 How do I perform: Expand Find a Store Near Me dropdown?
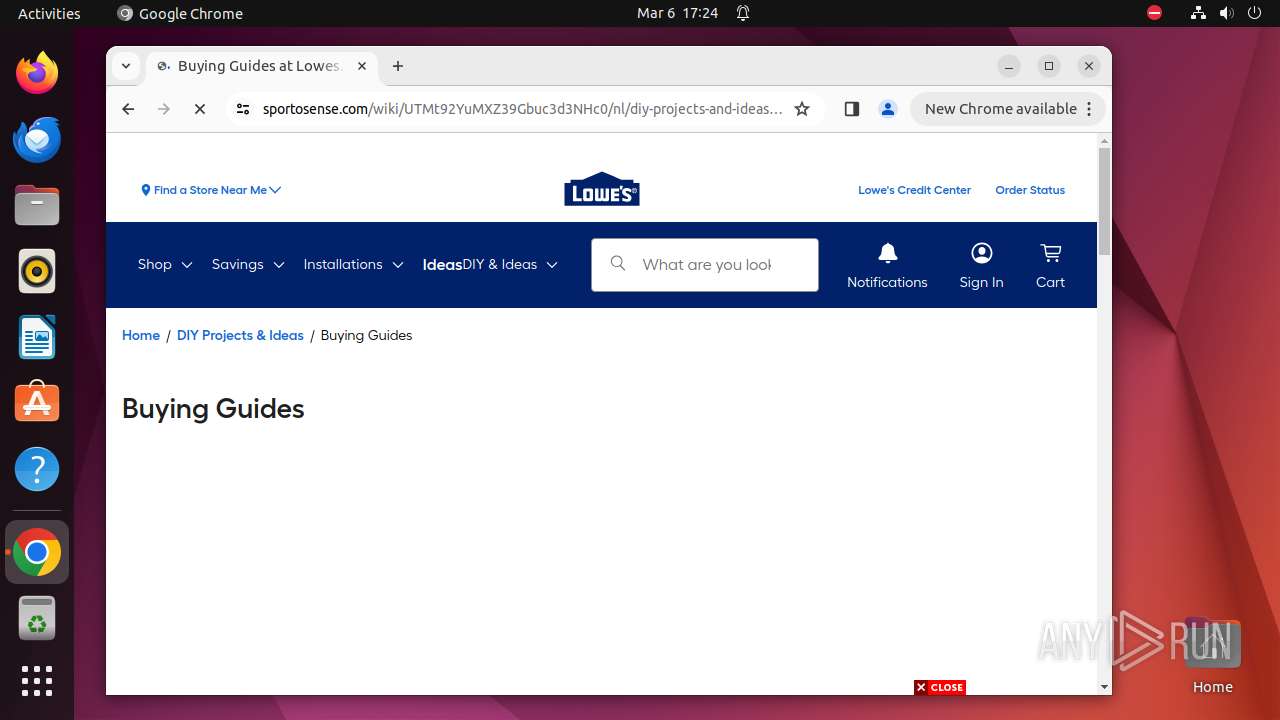[211, 190]
